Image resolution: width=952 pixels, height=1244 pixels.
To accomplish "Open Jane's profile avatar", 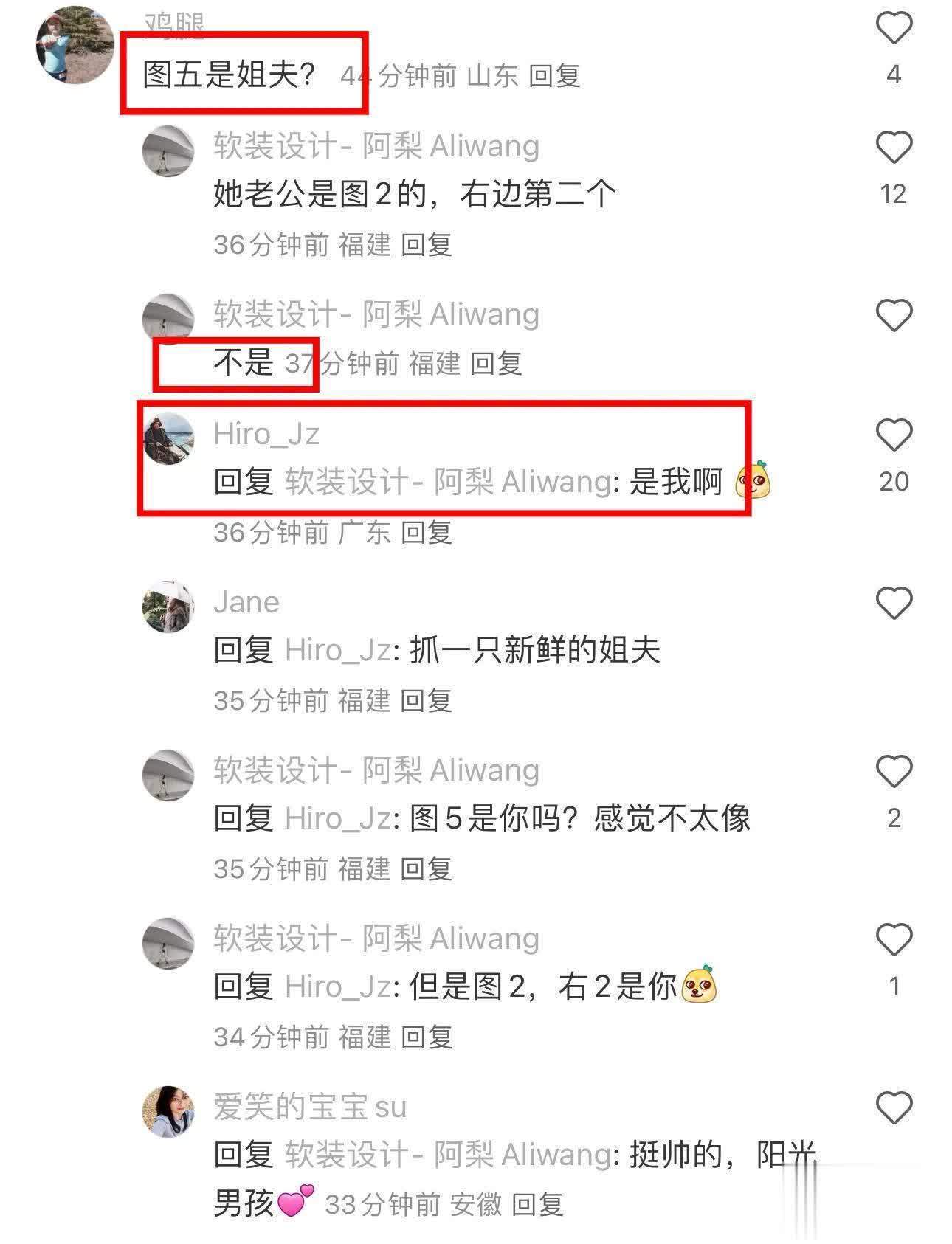I will (168, 607).
